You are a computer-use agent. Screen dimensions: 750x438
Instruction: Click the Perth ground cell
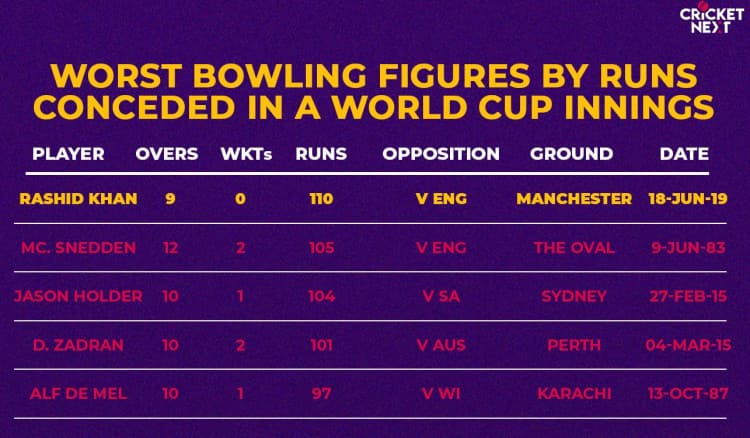[x=574, y=345]
